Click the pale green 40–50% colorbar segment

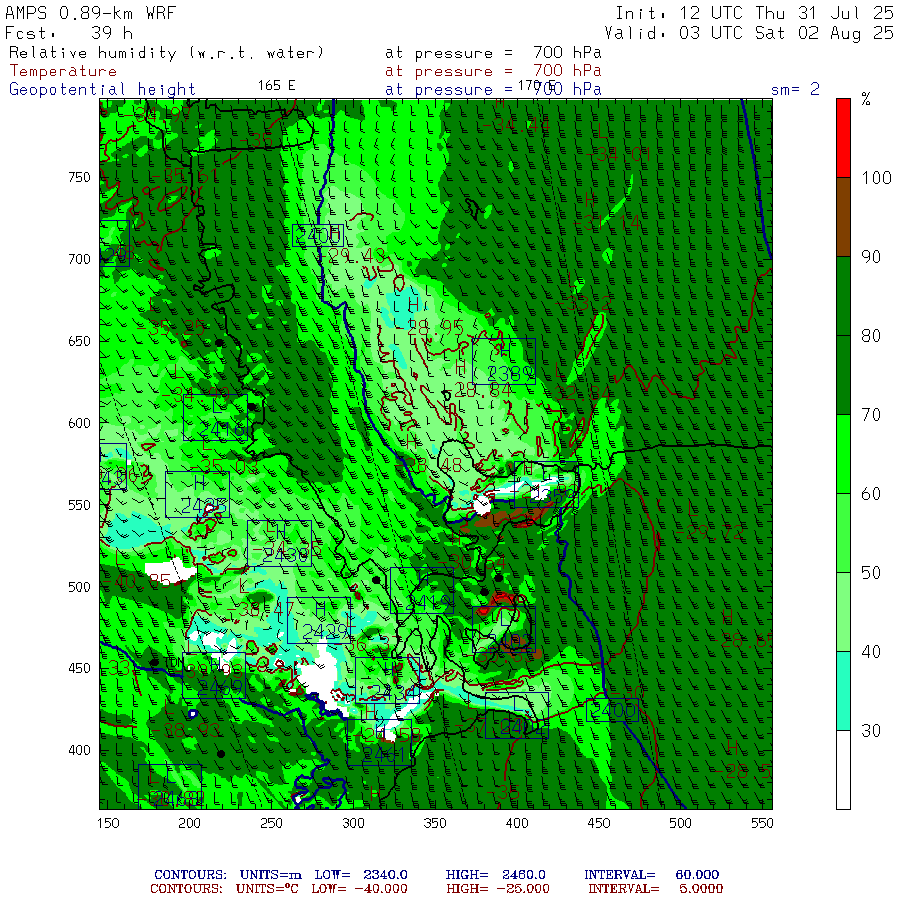pyautogui.click(x=843, y=612)
